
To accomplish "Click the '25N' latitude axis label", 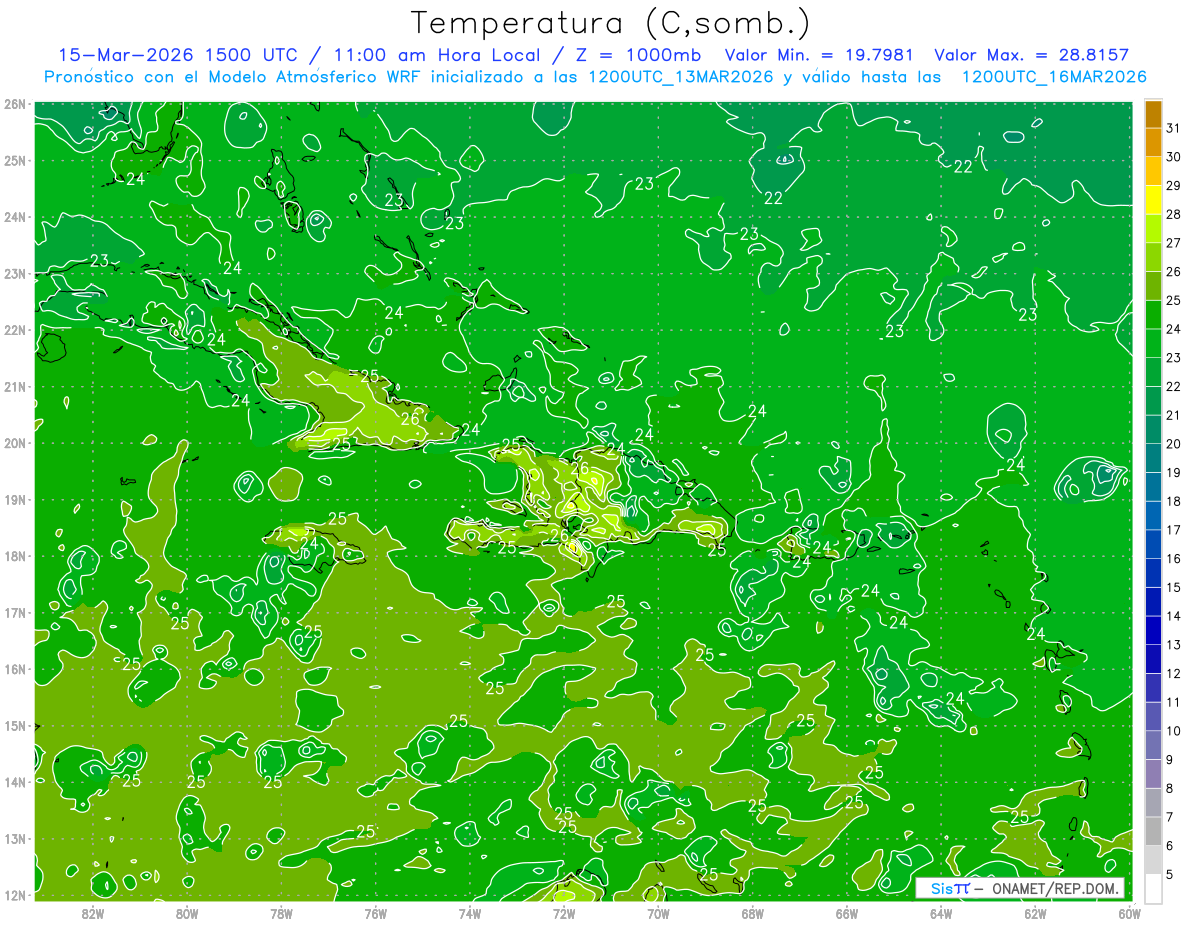I will (14, 160).
